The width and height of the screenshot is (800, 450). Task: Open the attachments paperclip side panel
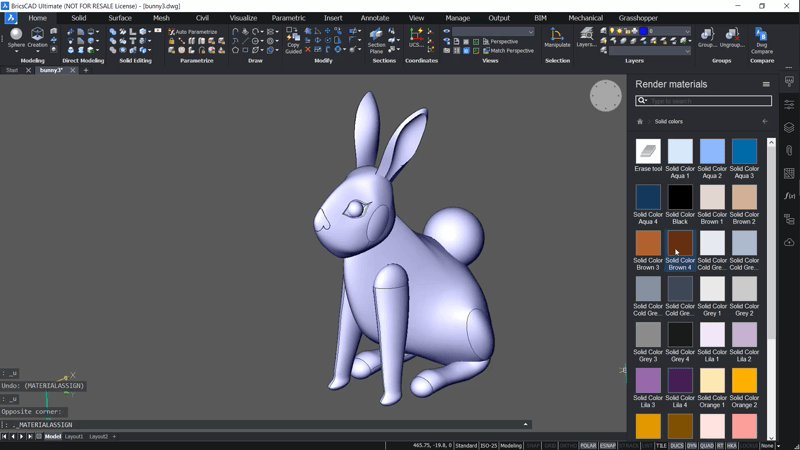click(x=789, y=151)
